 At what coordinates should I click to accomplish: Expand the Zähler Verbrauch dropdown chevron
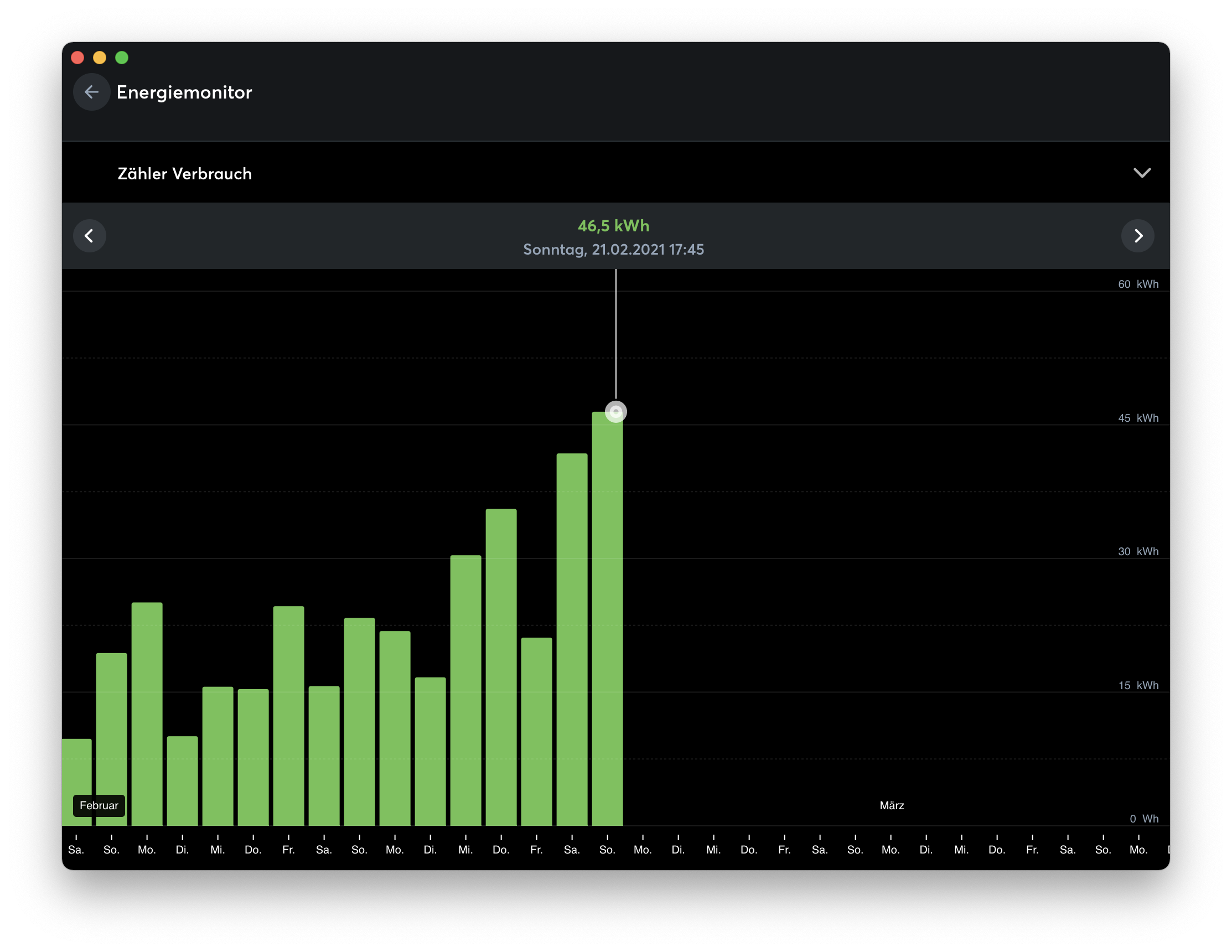coord(1142,173)
